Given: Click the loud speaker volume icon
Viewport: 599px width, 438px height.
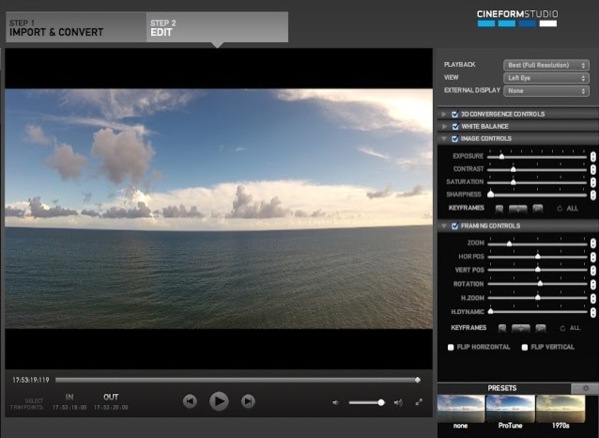Looking at the screenshot, I should click(398, 402).
